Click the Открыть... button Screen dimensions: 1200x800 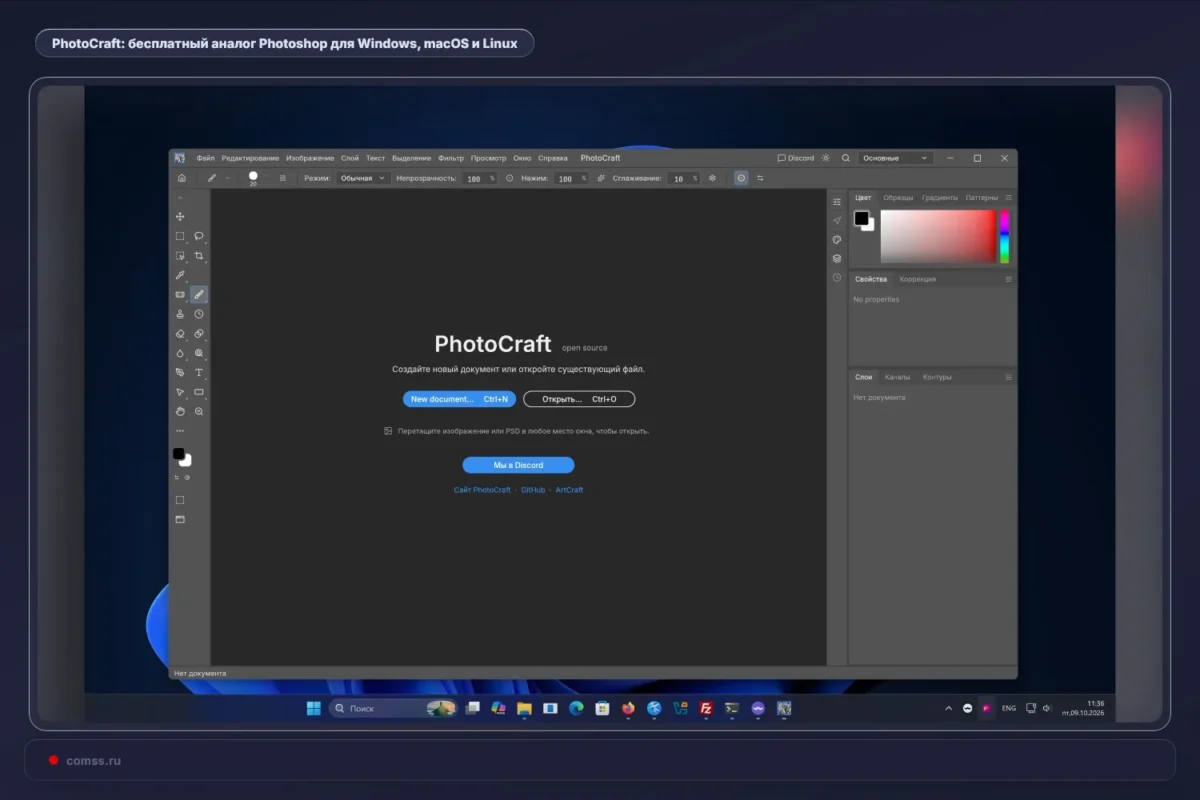coord(579,399)
